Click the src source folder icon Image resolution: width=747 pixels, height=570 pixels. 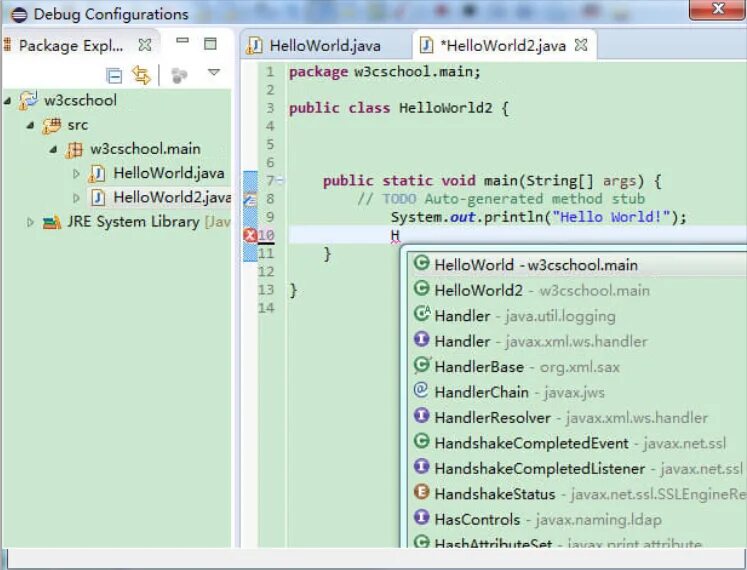pos(51,125)
